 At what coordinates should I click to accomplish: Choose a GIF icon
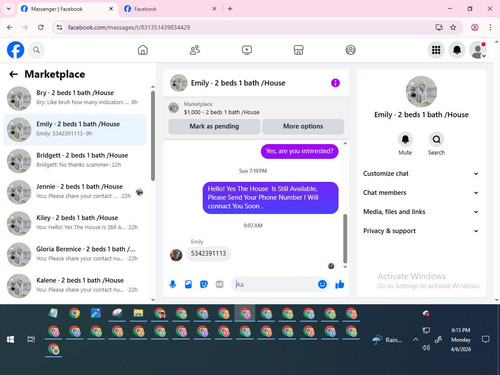point(219,284)
